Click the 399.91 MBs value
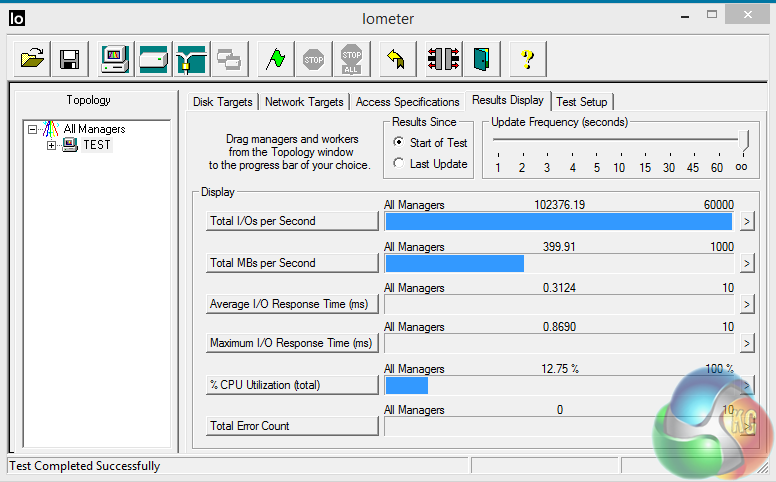 click(559, 247)
